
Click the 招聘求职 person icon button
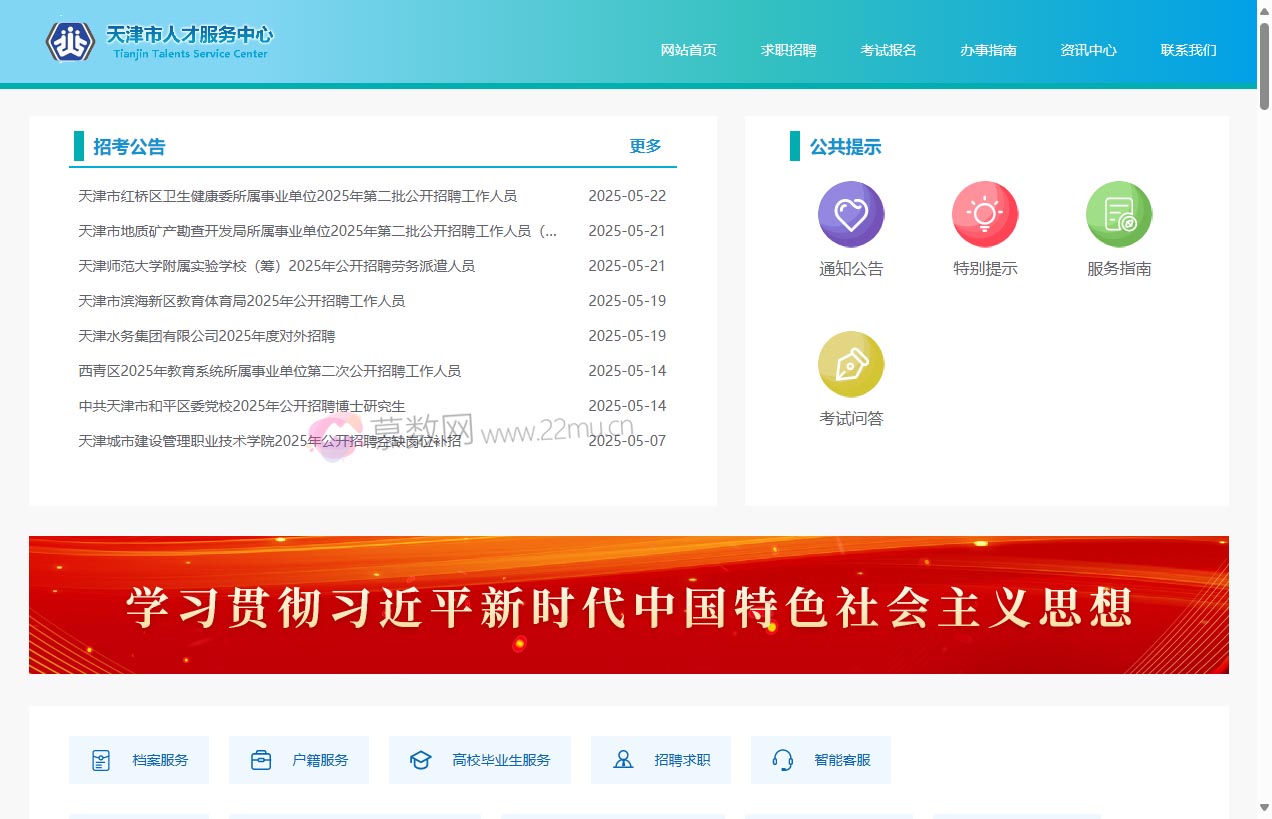click(x=661, y=760)
